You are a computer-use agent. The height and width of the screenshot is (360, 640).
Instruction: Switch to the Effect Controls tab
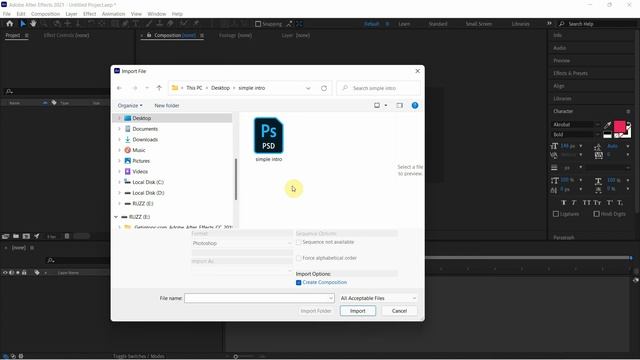pyautogui.click(x=66, y=36)
